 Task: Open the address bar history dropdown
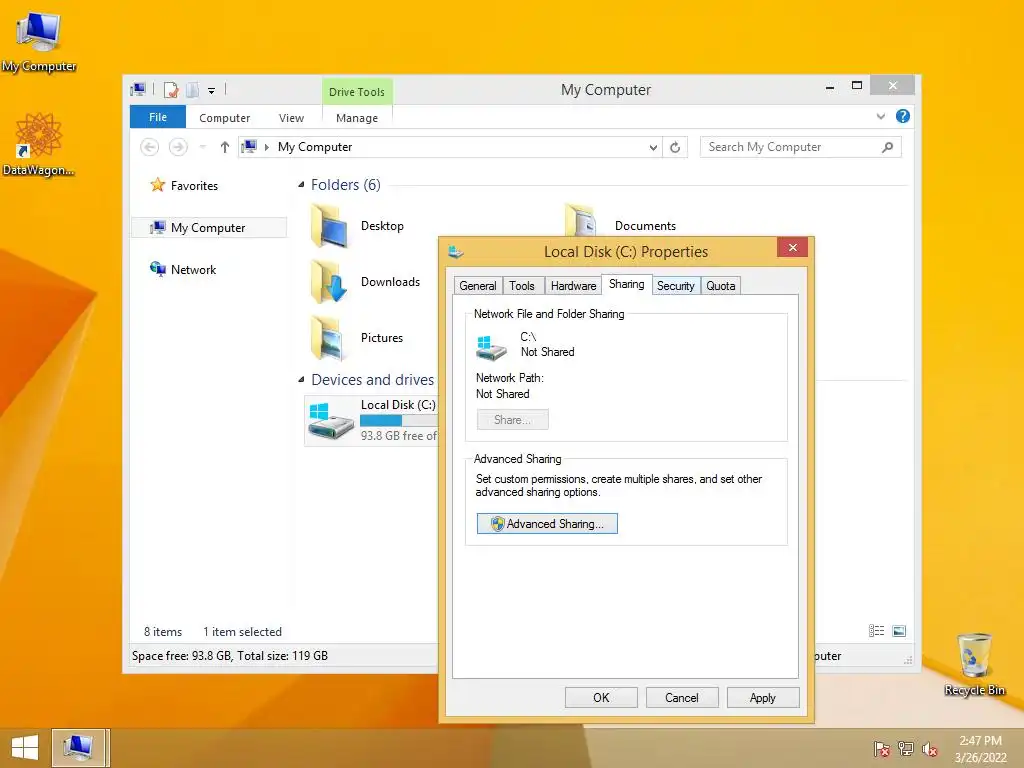coord(653,148)
